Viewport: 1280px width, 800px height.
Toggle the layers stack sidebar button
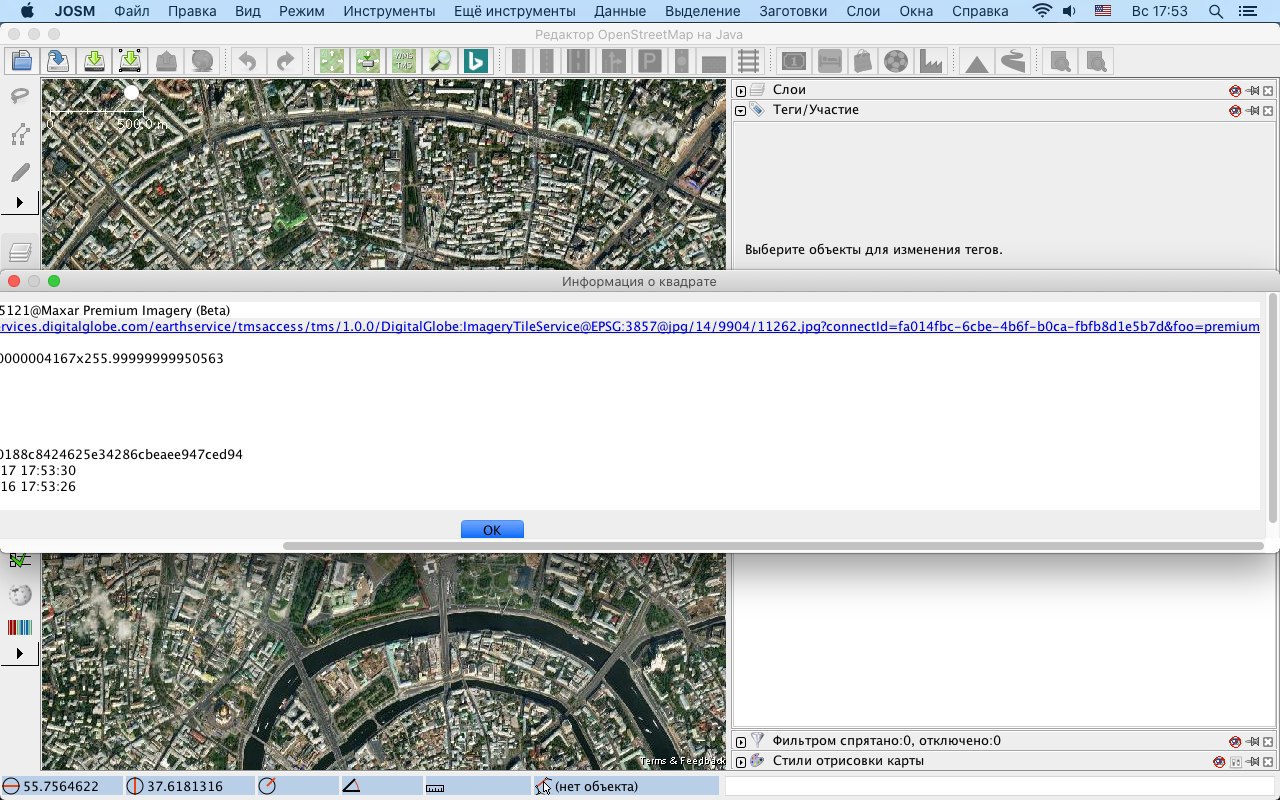(x=20, y=251)
